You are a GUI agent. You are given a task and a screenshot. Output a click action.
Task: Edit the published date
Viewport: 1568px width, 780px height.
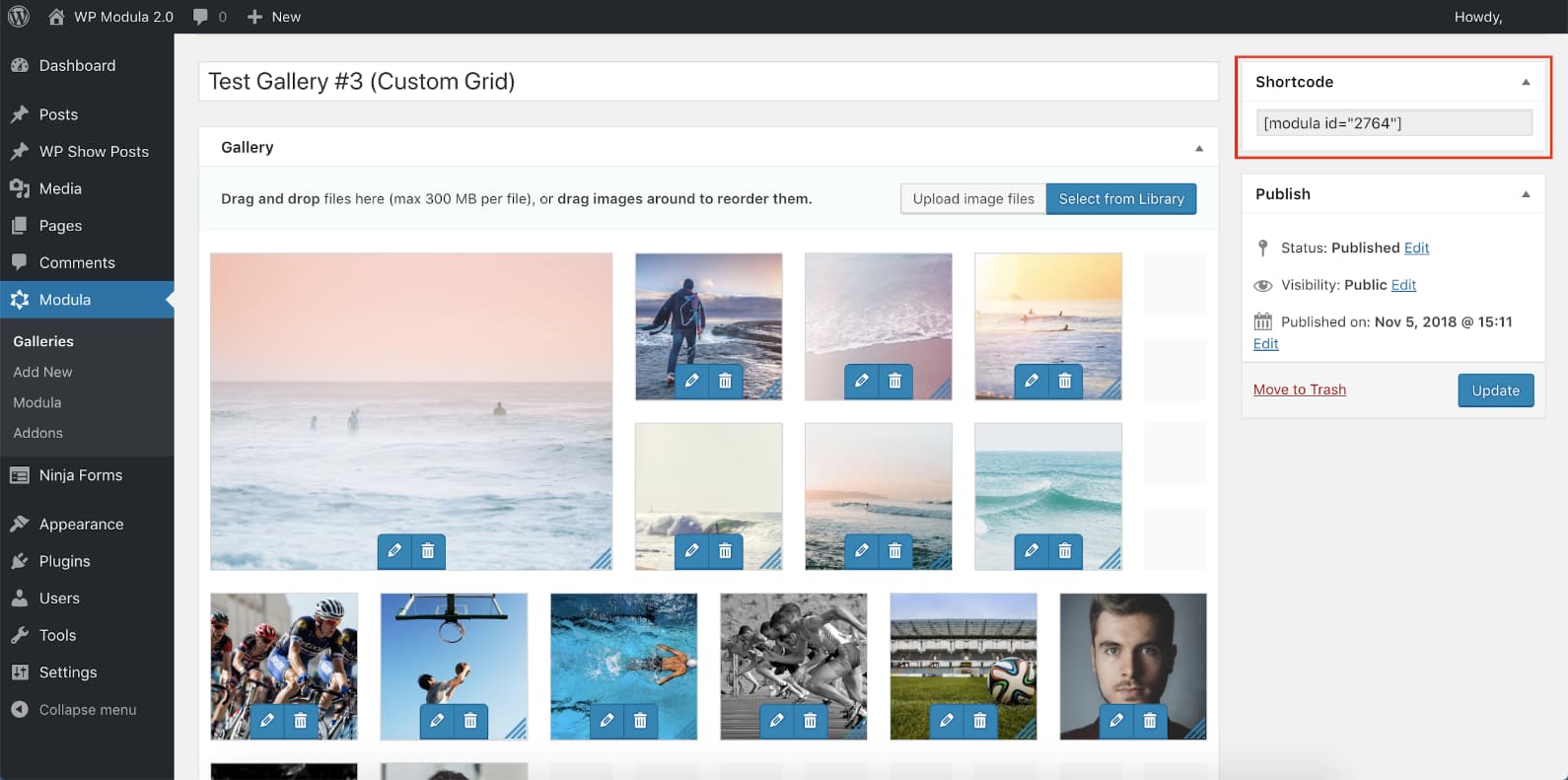pos(1265,343)
